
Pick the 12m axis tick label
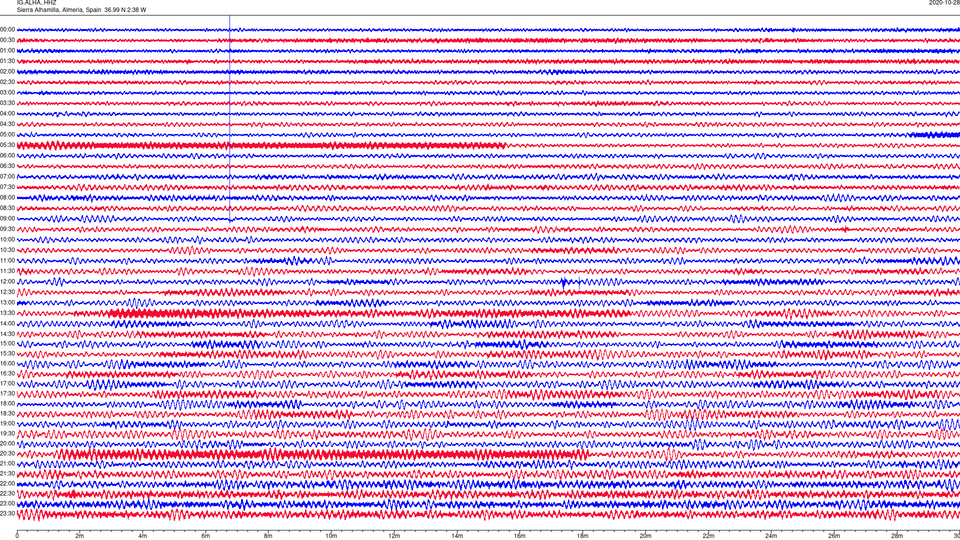[394, 536]
